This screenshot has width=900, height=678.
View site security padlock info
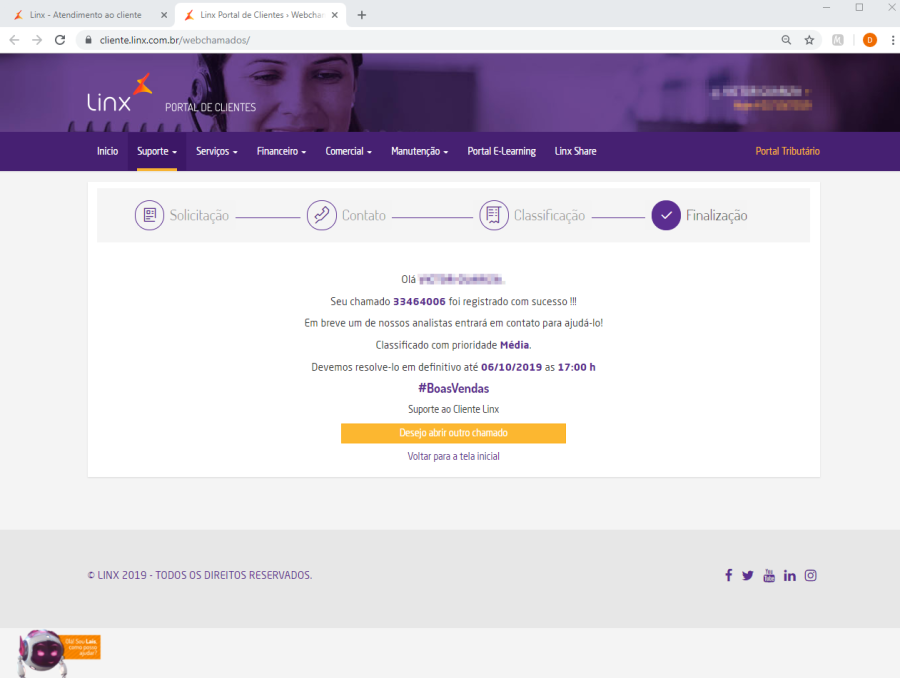(x=88, y=40)
